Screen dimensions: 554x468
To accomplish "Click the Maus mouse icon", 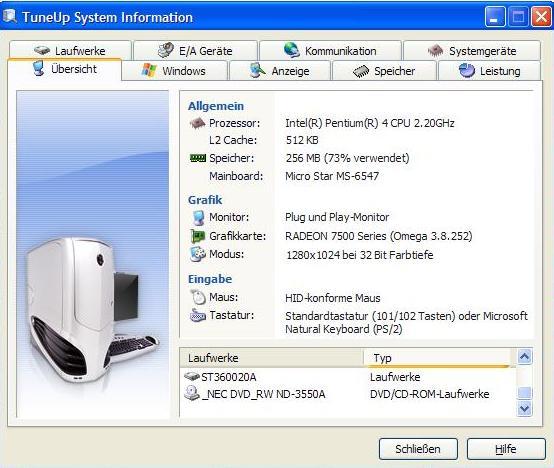I will pos(198,297).
